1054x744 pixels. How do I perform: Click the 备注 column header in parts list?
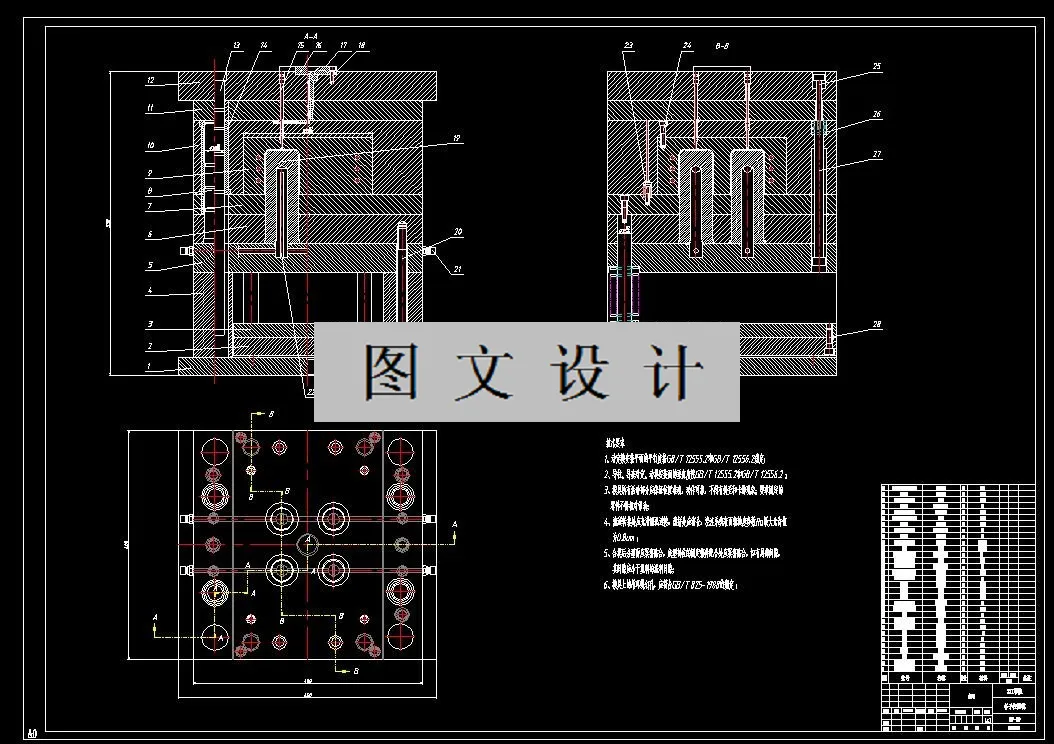pos(1027,679)
